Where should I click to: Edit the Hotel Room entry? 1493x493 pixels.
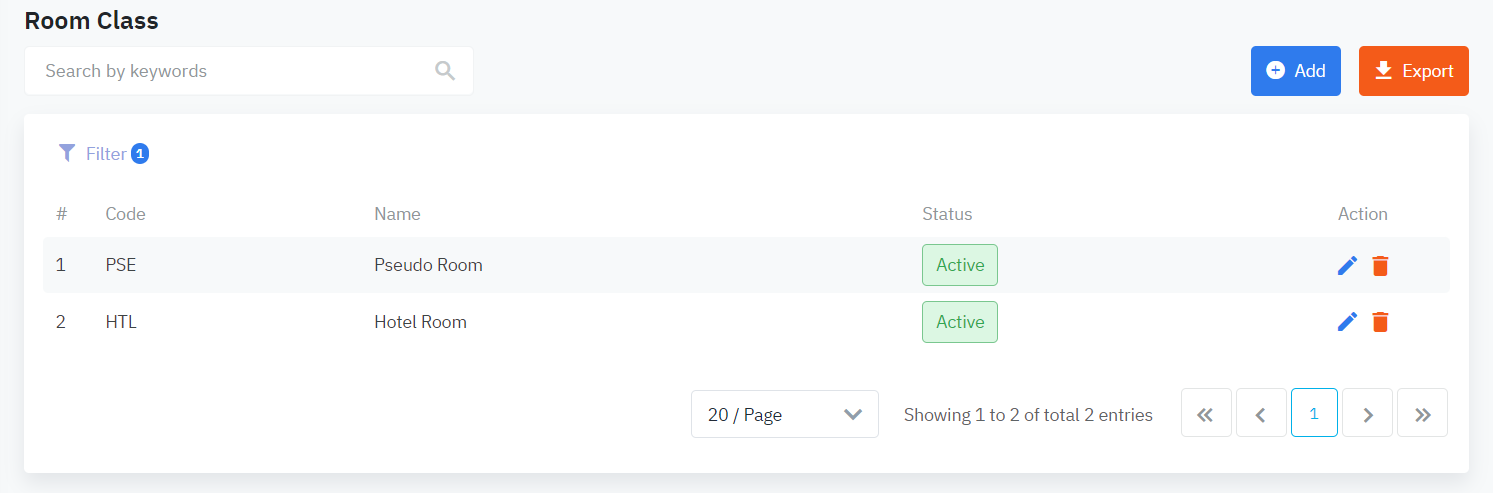1347,322
